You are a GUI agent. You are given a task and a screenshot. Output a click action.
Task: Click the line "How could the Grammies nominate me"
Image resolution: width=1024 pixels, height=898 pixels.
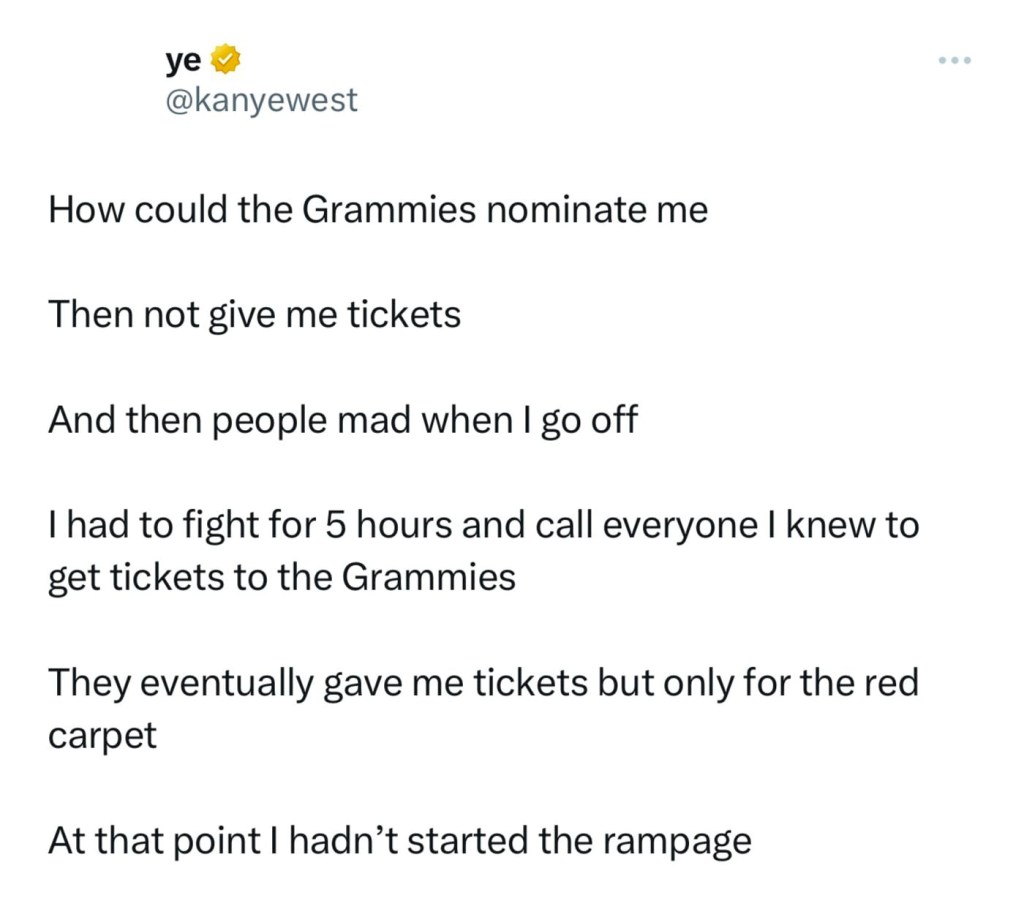coord(377,210)
